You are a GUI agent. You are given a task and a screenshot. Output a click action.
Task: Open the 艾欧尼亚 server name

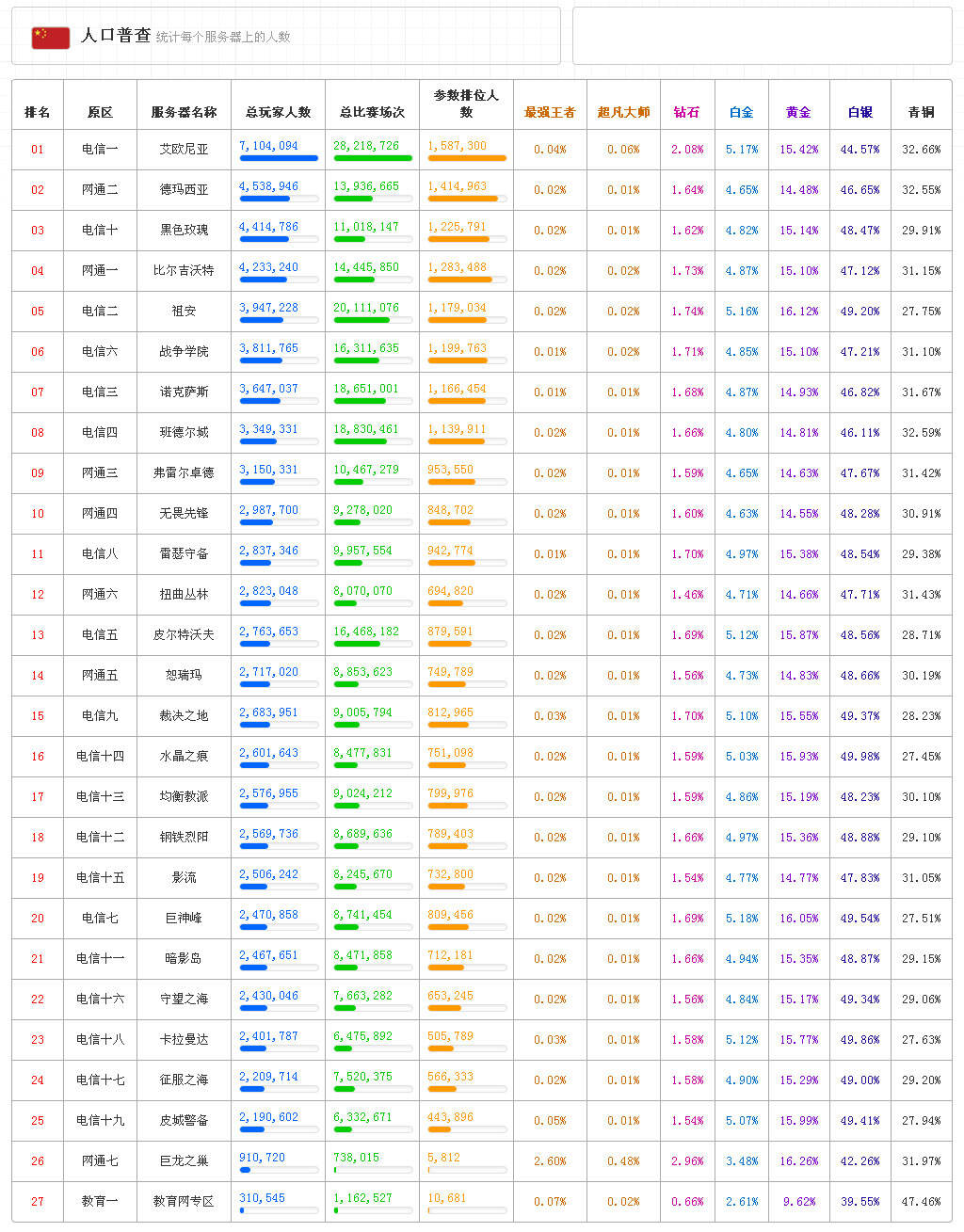point(184,149)
